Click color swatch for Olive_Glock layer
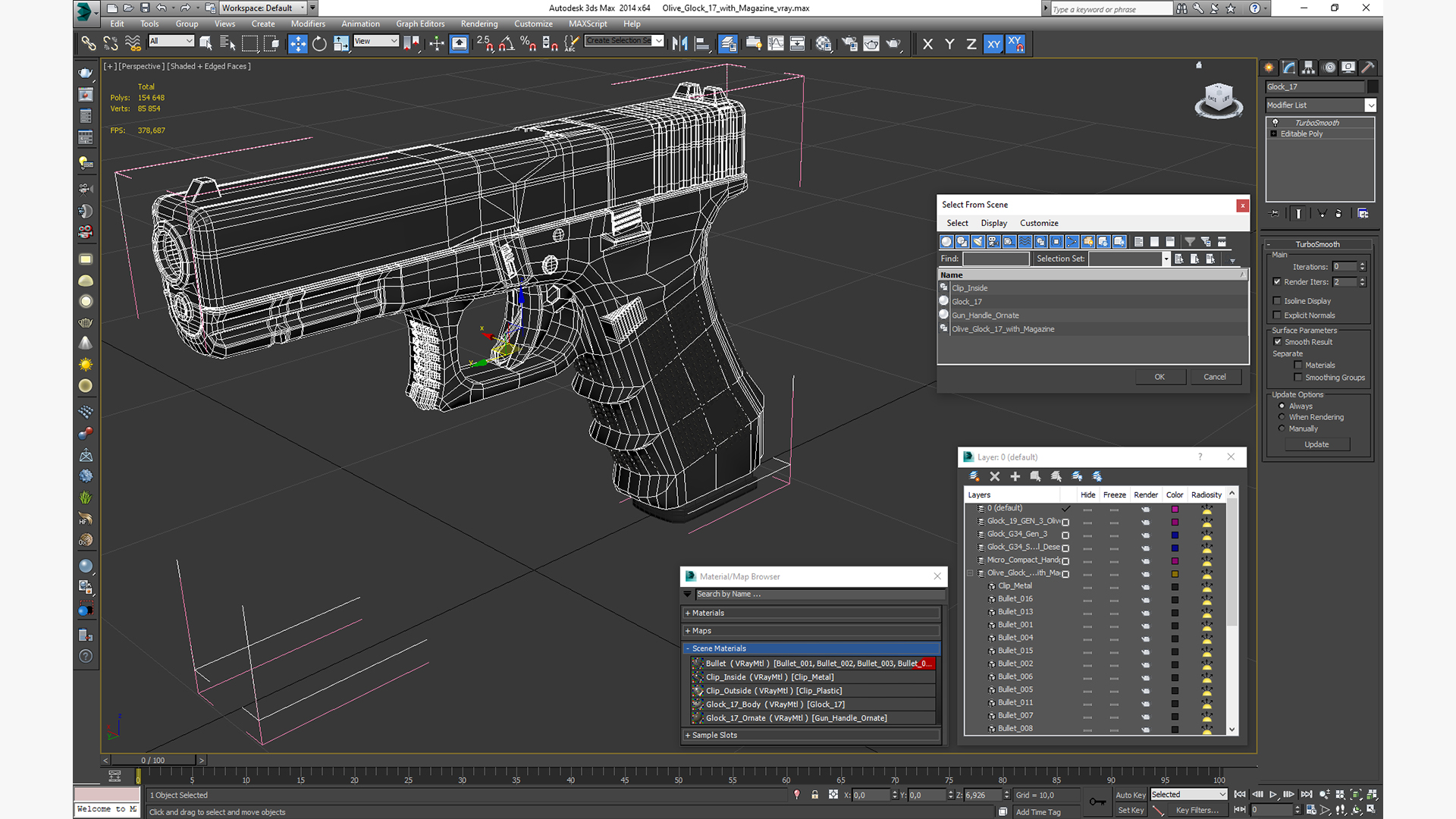This screenshot has width=1456, height=819. 1175,574
